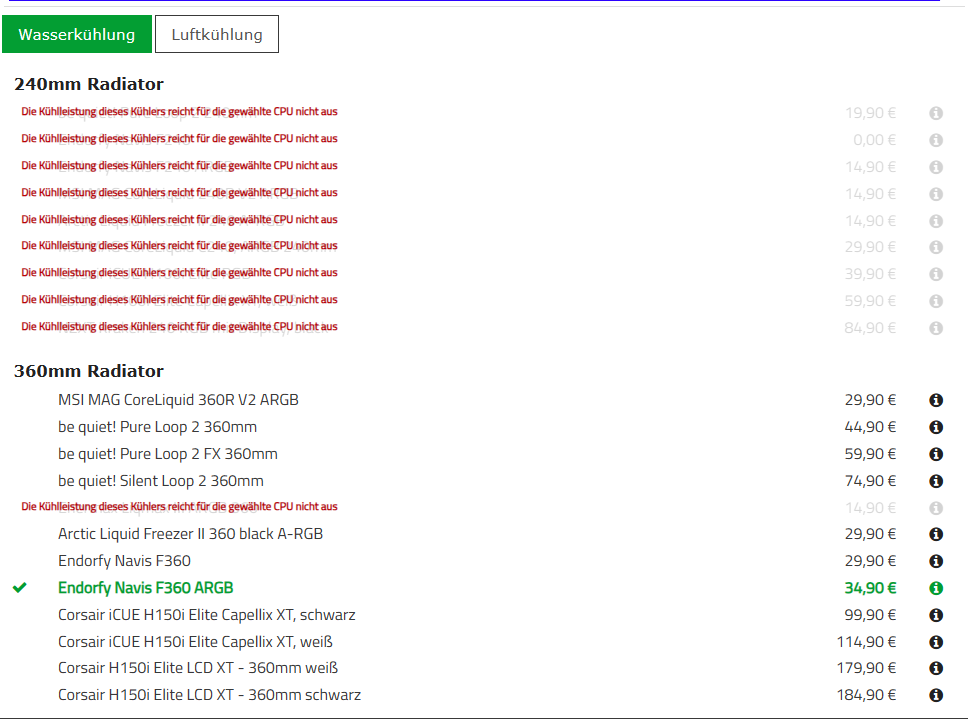
Task: Click greyed info icon in 360mm row priced 14,90 €
Action: tap(936, 508)
